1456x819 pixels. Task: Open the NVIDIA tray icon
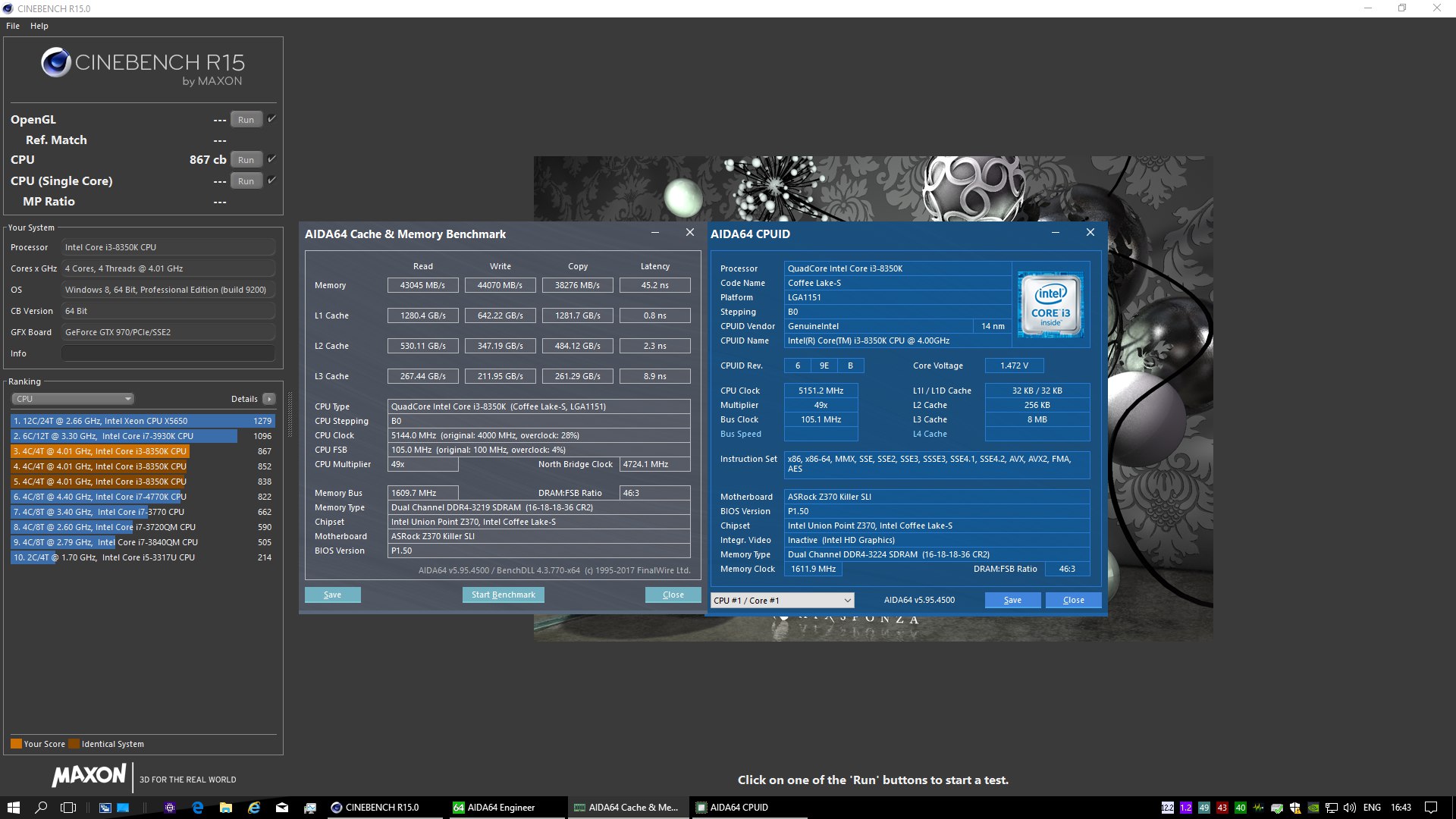(1313, 808)
